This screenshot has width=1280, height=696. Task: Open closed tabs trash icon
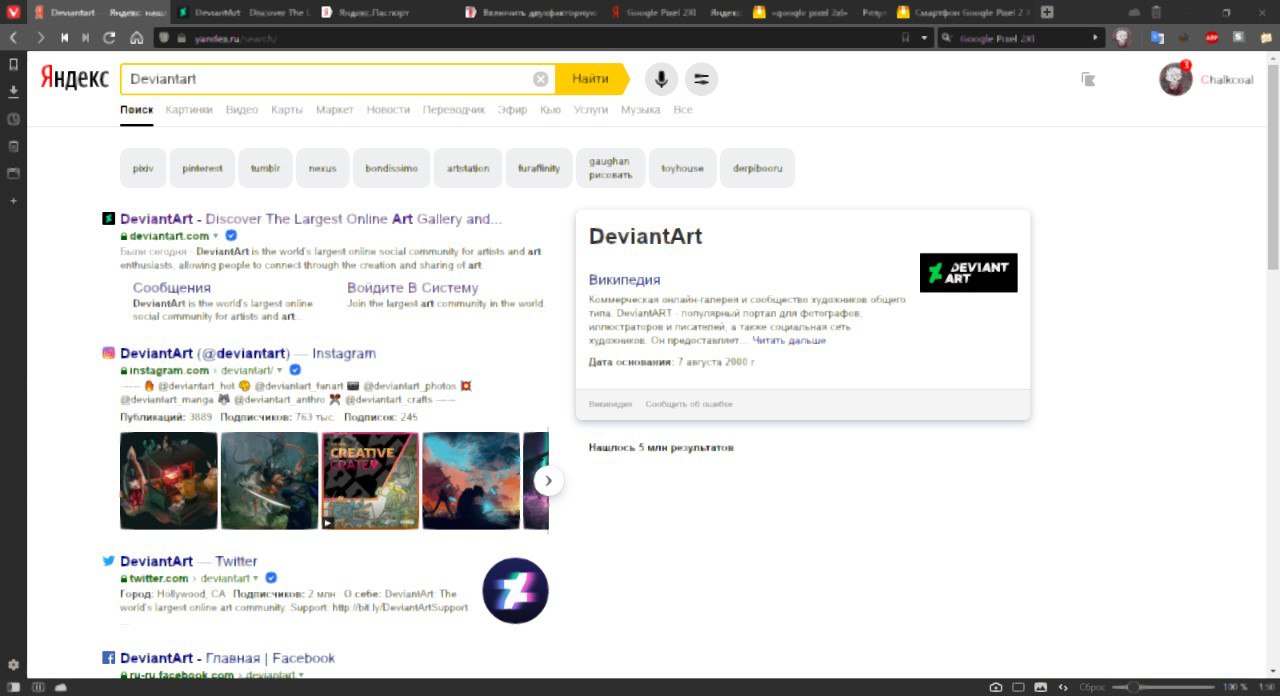pos(1156,12)
